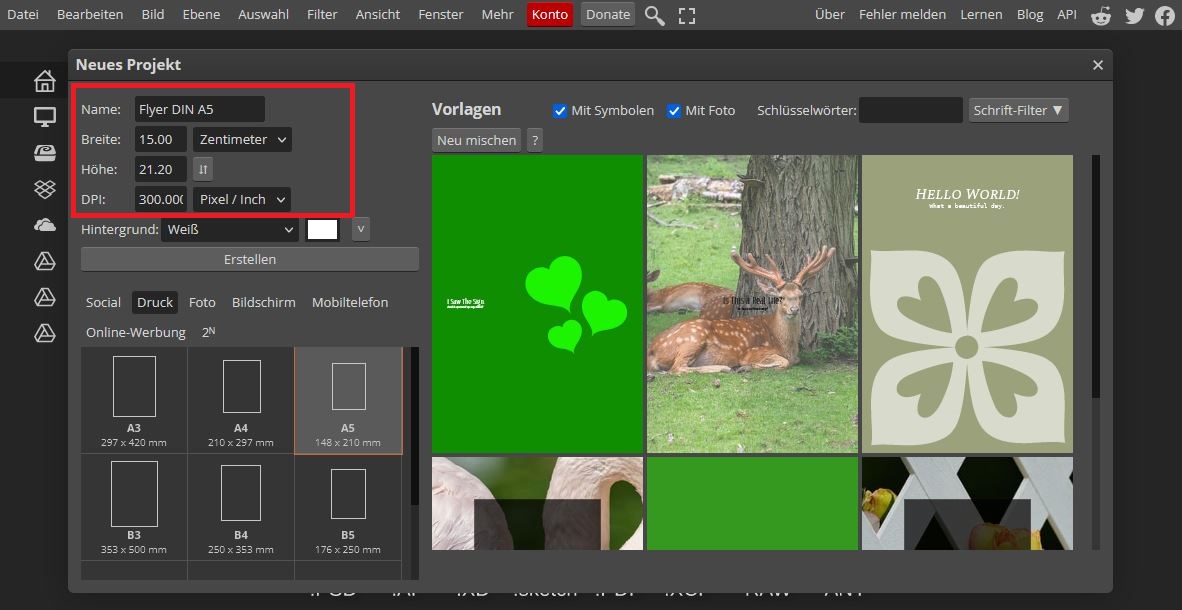
Task: Open the Hintergrund Weiß dropdown
Action: [x=230, y=230]
